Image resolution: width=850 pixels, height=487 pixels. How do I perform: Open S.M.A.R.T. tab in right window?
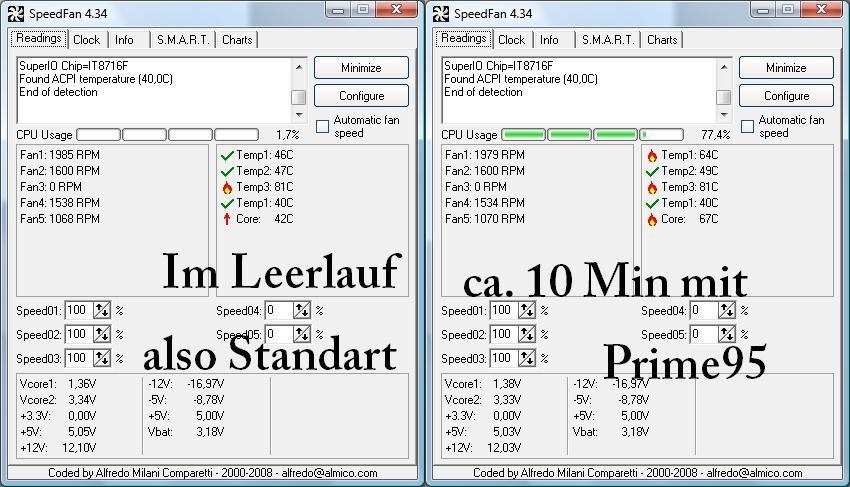click(608, 40)
